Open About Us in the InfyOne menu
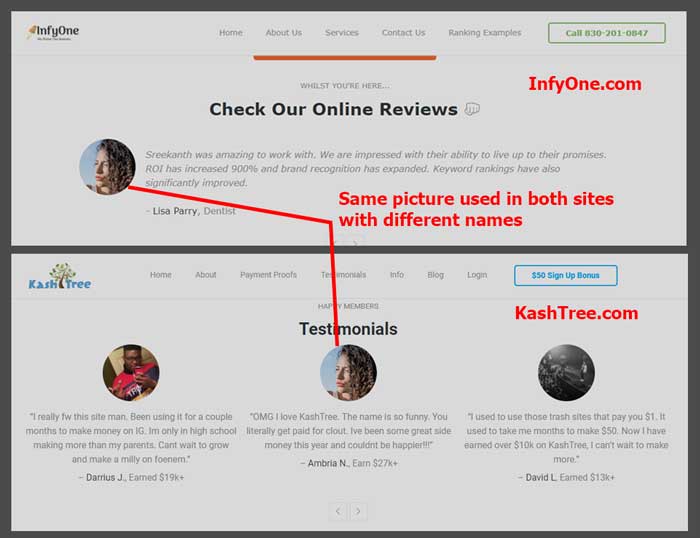The image size is (700, 538). click(x=283, y=33)
